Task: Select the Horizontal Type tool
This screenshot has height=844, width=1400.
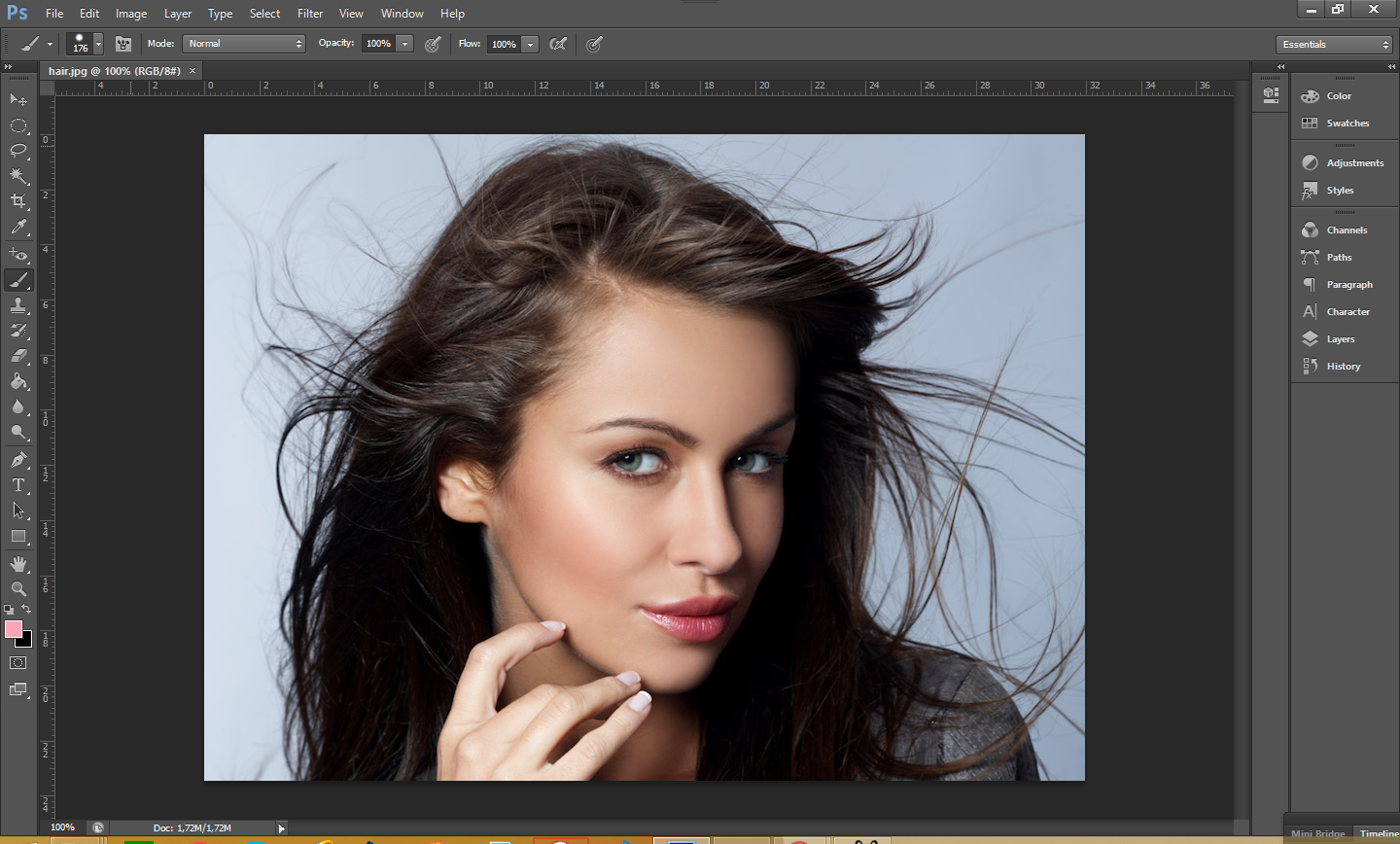Action: click(x=18, y=485)
